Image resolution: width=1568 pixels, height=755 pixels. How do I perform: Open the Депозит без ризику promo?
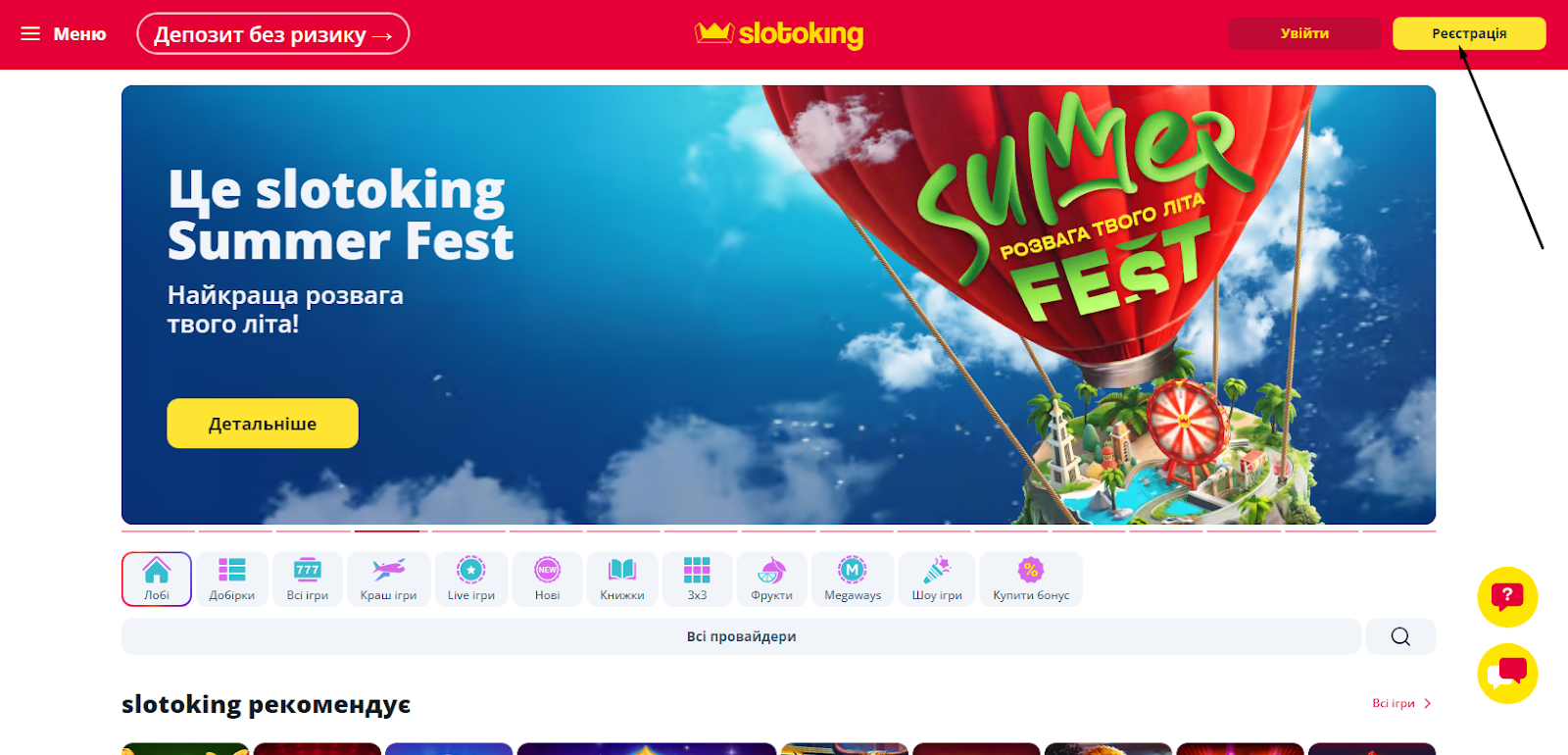pos(273,34)
